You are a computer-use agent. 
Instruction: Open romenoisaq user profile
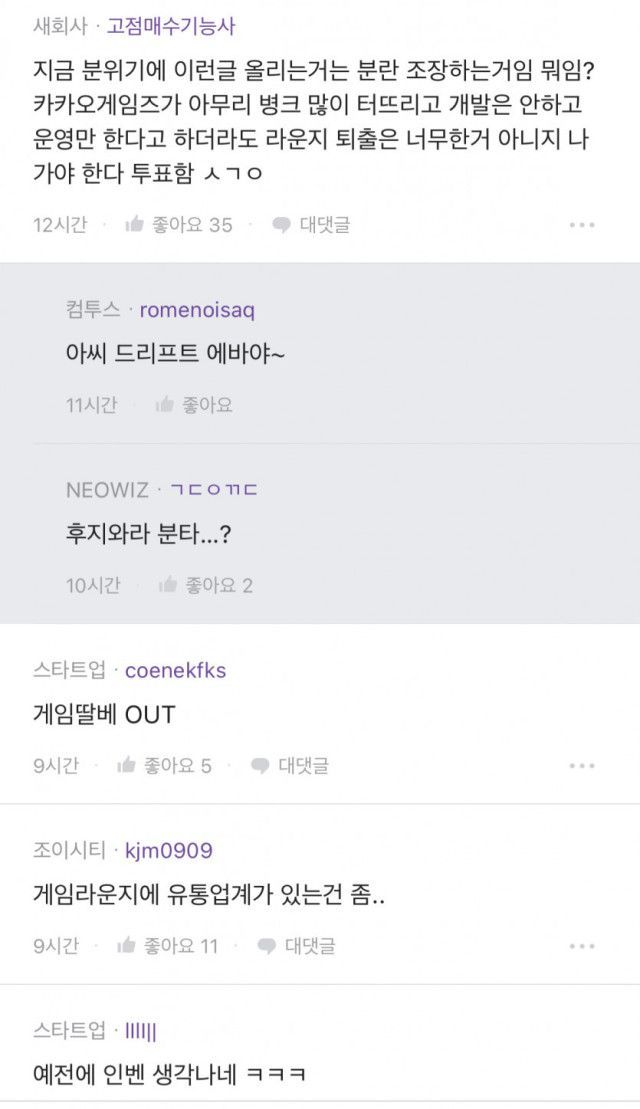tap(197, 310)
